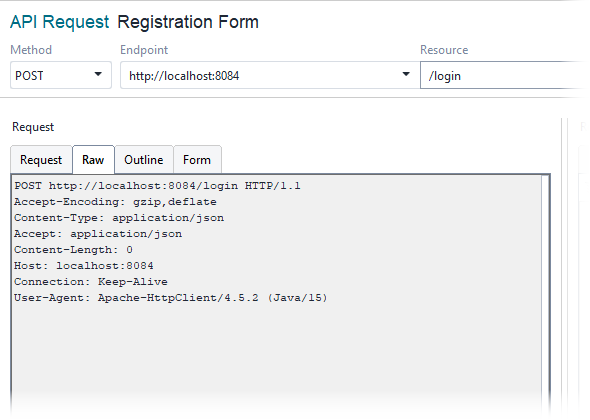Expand the Endpoint dropdown arrow
This screenshot has width=590, height=420.
[x=406, y=75]
